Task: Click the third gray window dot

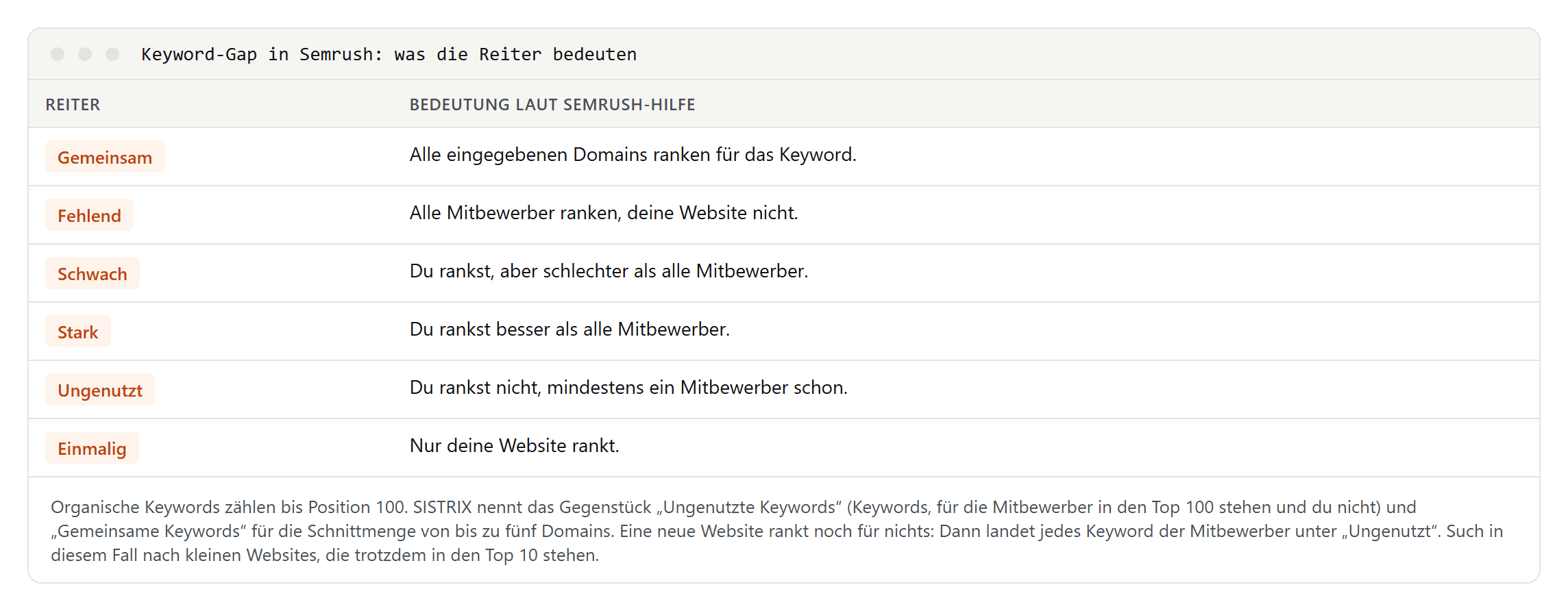Action: pos(112,54)
